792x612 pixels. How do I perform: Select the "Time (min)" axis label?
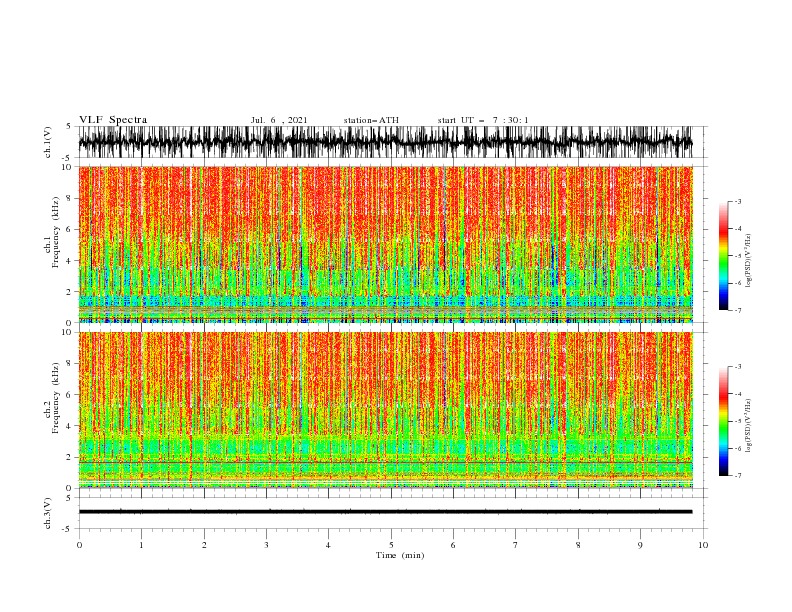pyautogui.click(x=400, y=555)
